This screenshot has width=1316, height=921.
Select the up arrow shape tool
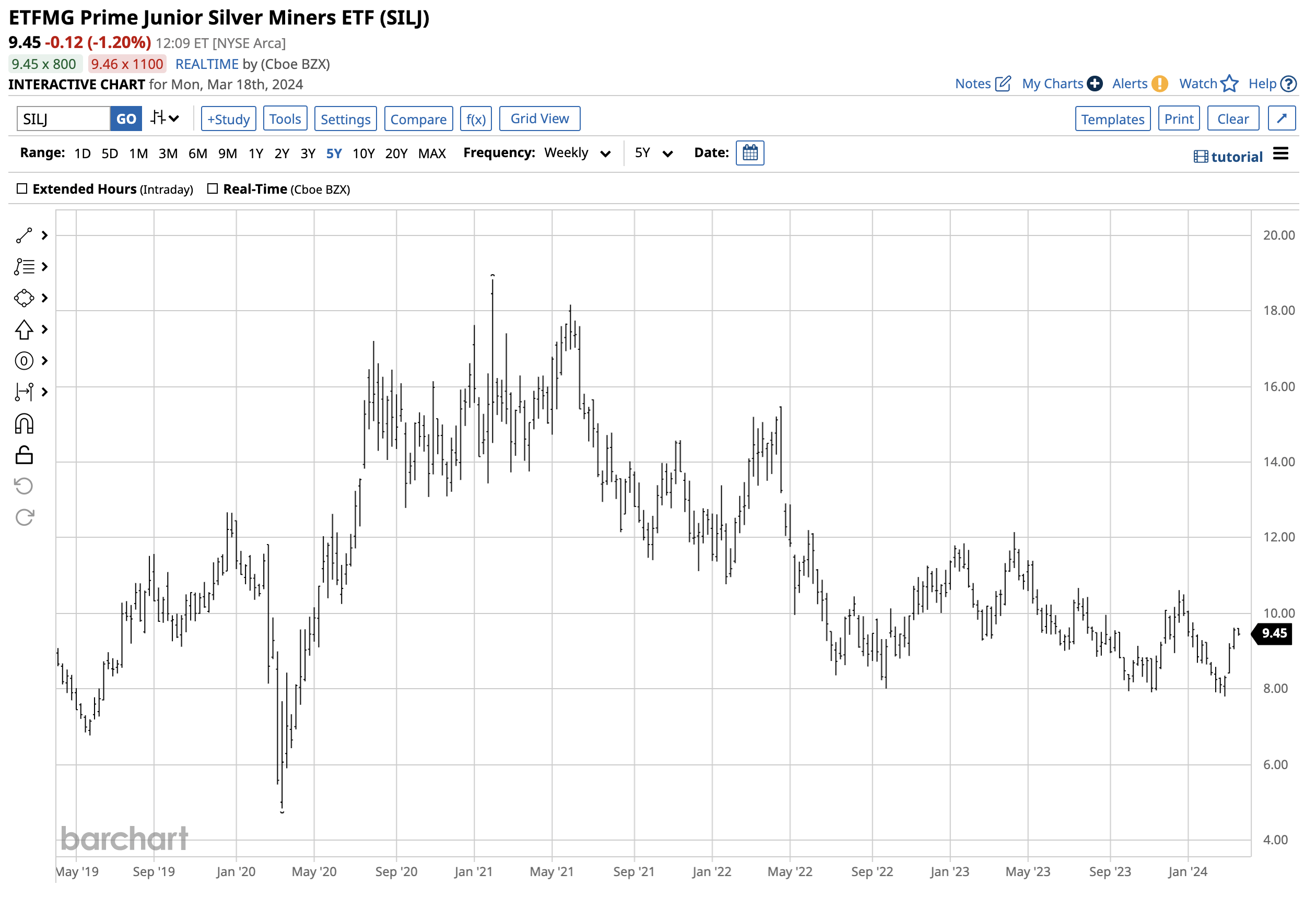pyautogui.click(x=24, y=329)
